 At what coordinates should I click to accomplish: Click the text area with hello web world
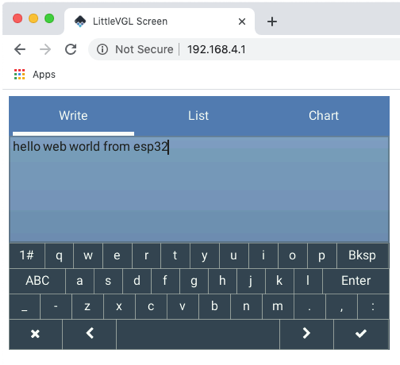[199, 189]
